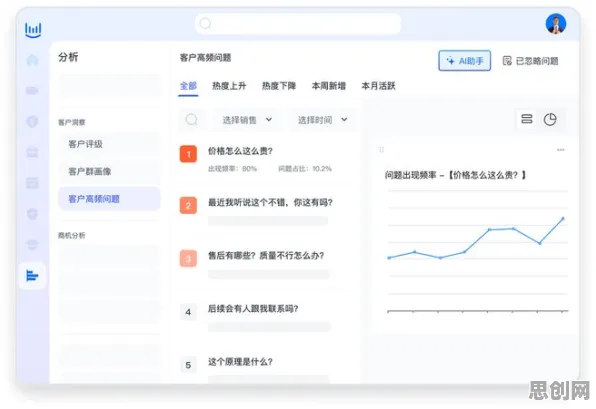596x409 pixels.
Task: Click the drag handle on the chart card
Action: coord(381,149)
